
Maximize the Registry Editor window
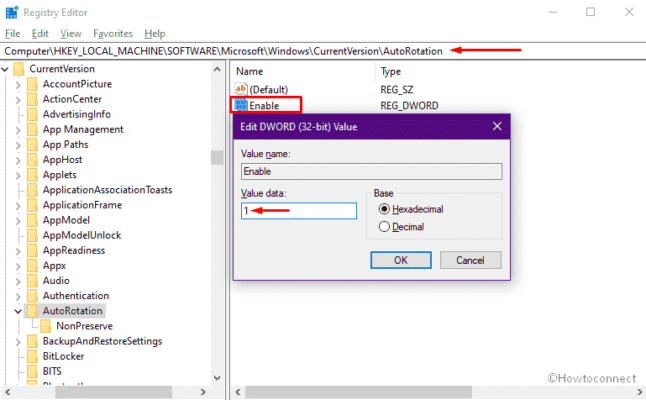pos(590,12)
